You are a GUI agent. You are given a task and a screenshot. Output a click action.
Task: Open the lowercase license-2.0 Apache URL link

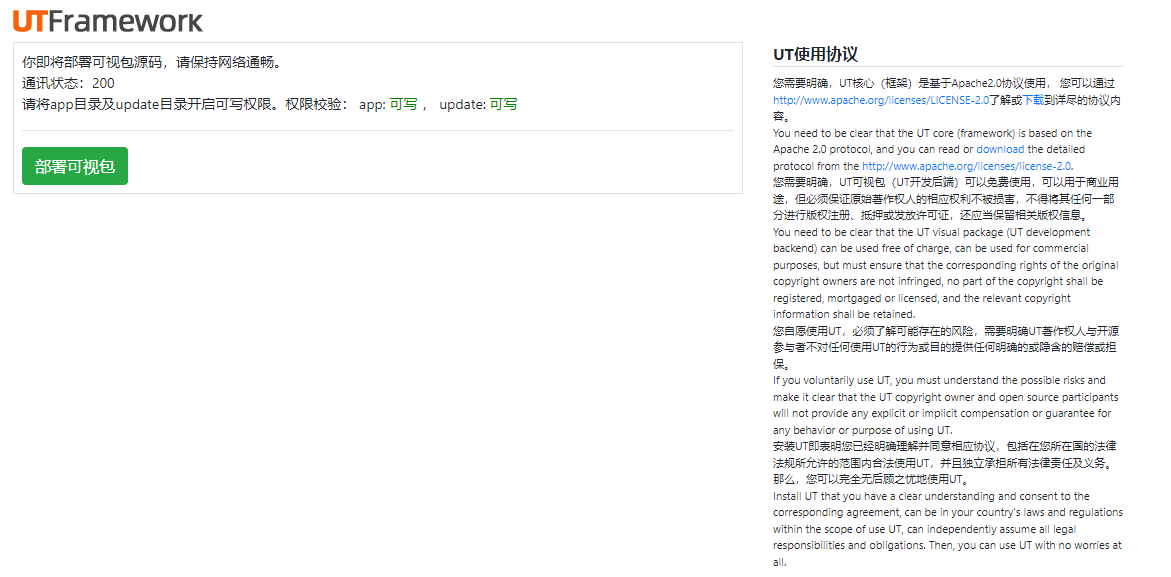(x=966, y=166)
